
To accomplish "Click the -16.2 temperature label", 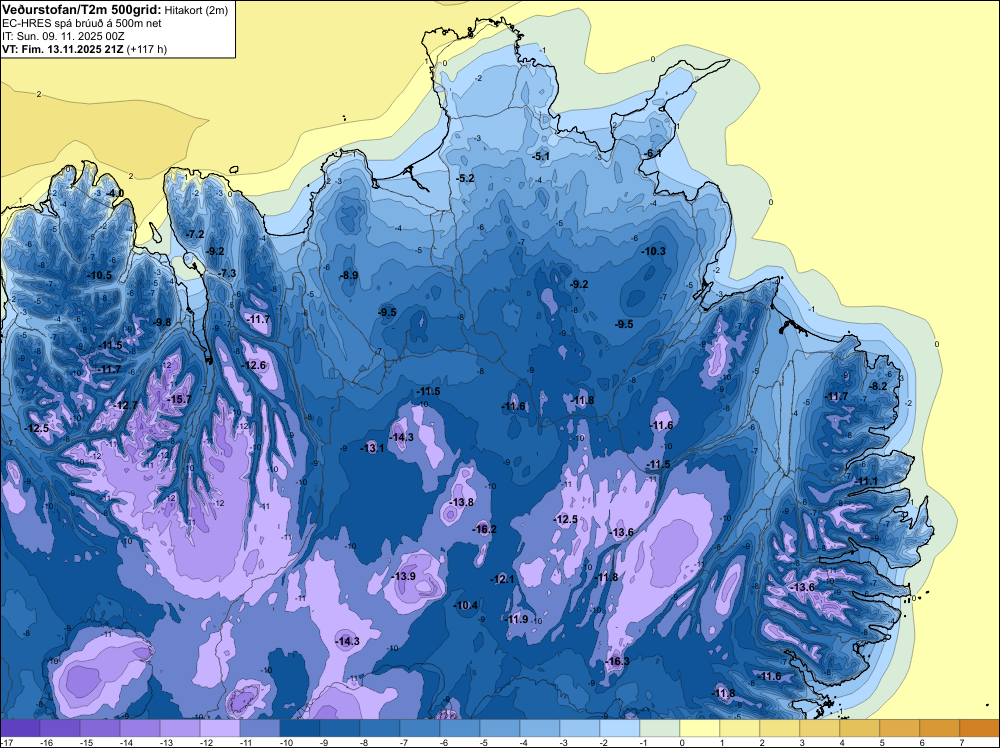I will pos(484,529).
